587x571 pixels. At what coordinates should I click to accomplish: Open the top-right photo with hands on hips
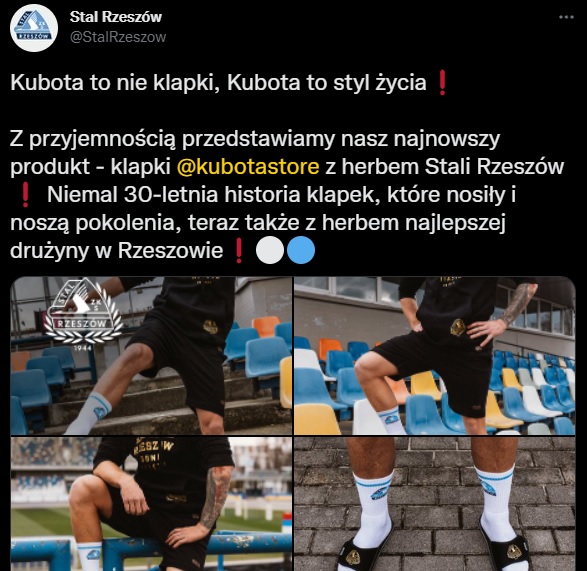tap(435, 355)
